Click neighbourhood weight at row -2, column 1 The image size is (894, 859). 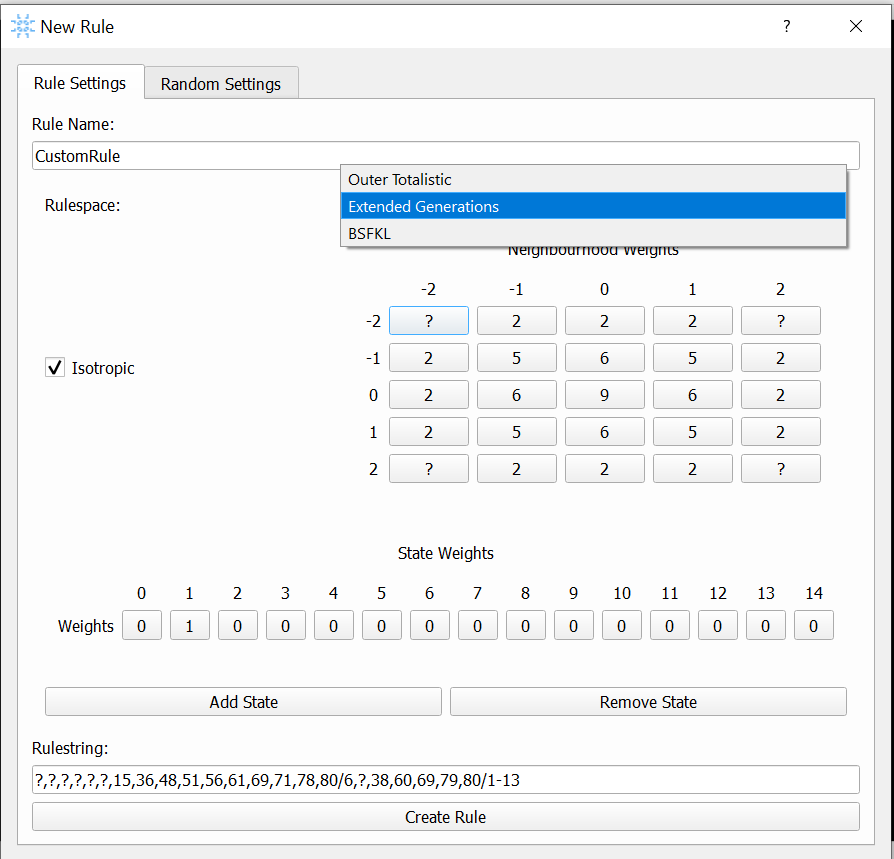point(693,321)
